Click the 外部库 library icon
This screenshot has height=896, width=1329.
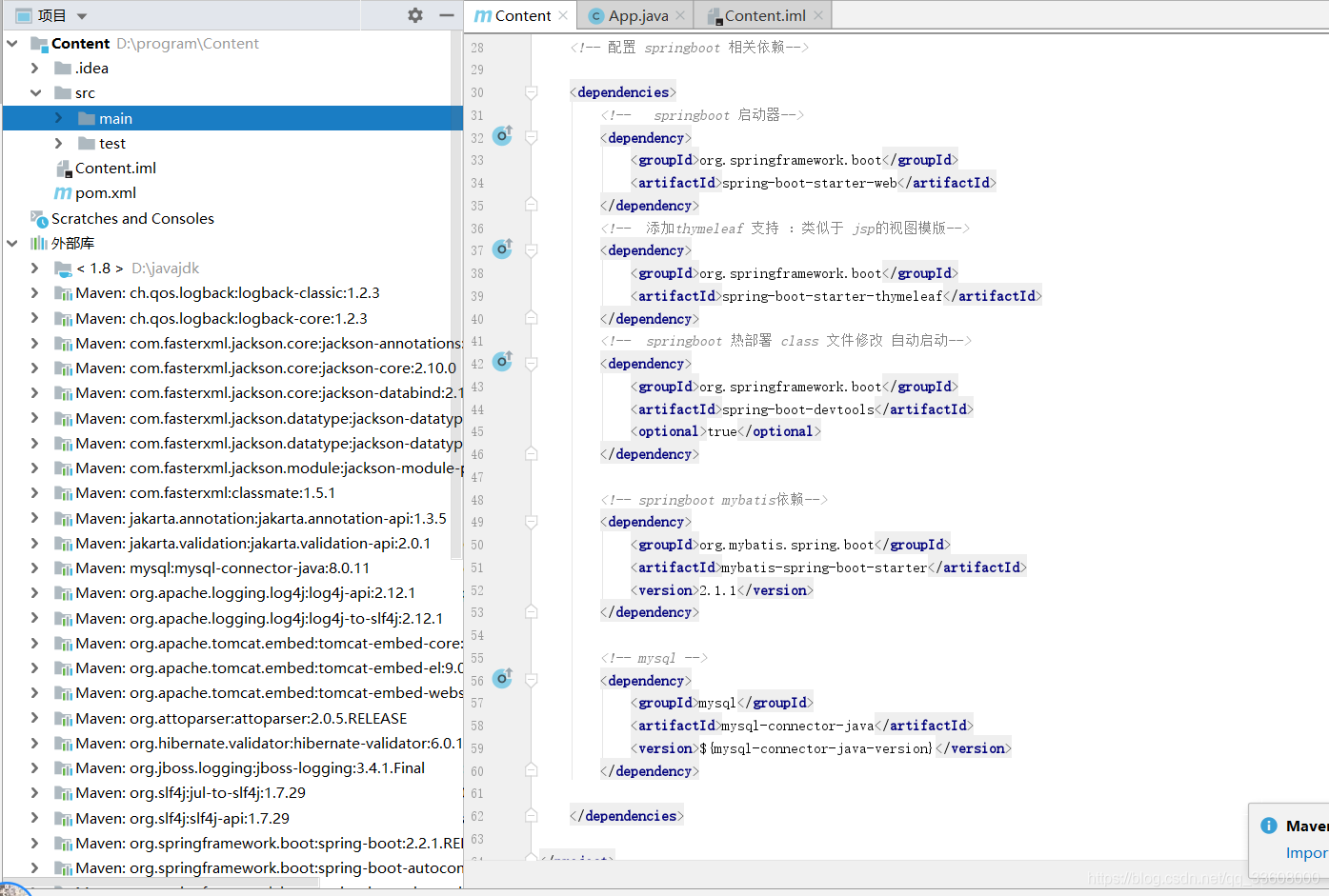tap(39, 243)
